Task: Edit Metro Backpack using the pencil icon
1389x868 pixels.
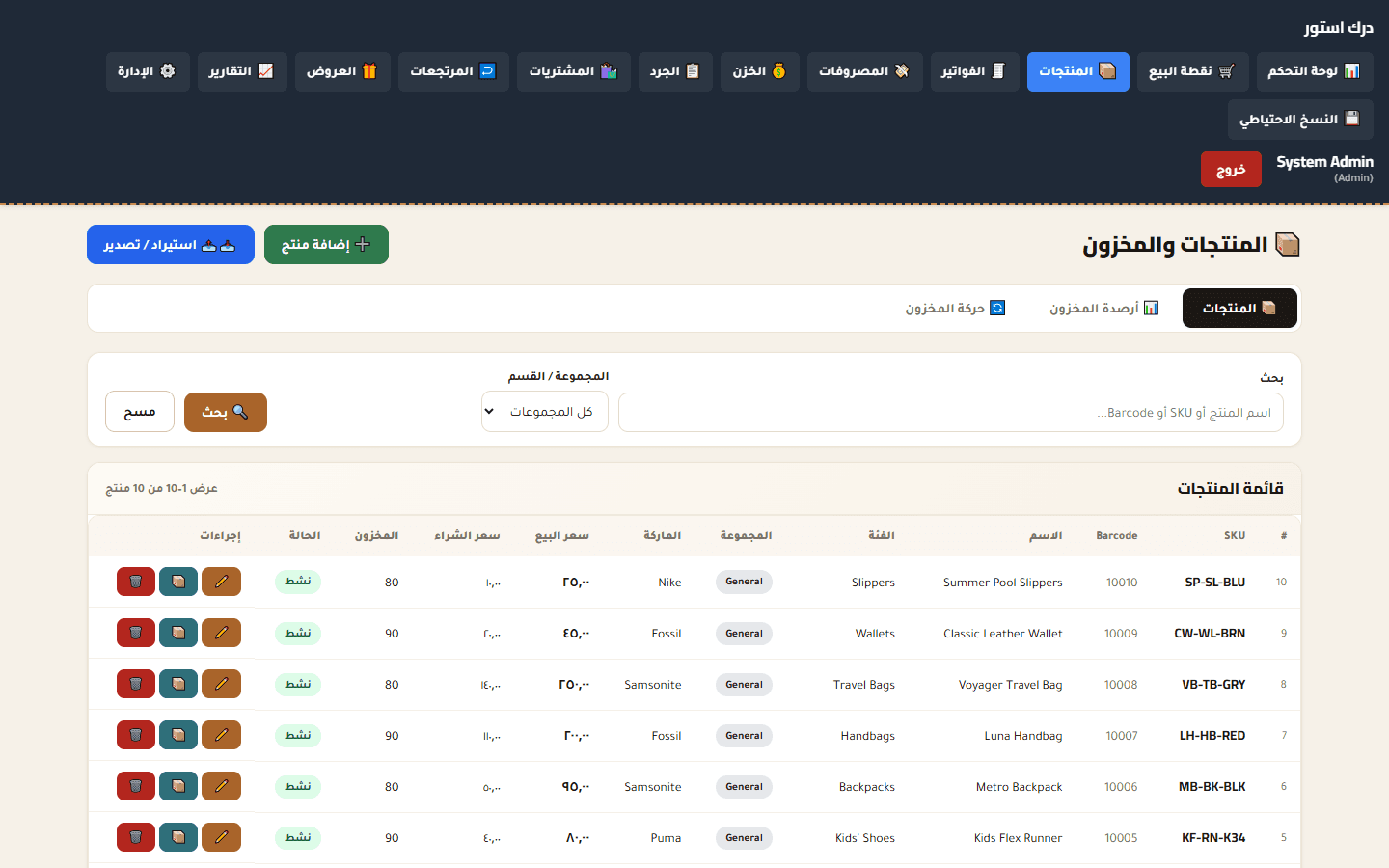Action: tap(222, 786)
